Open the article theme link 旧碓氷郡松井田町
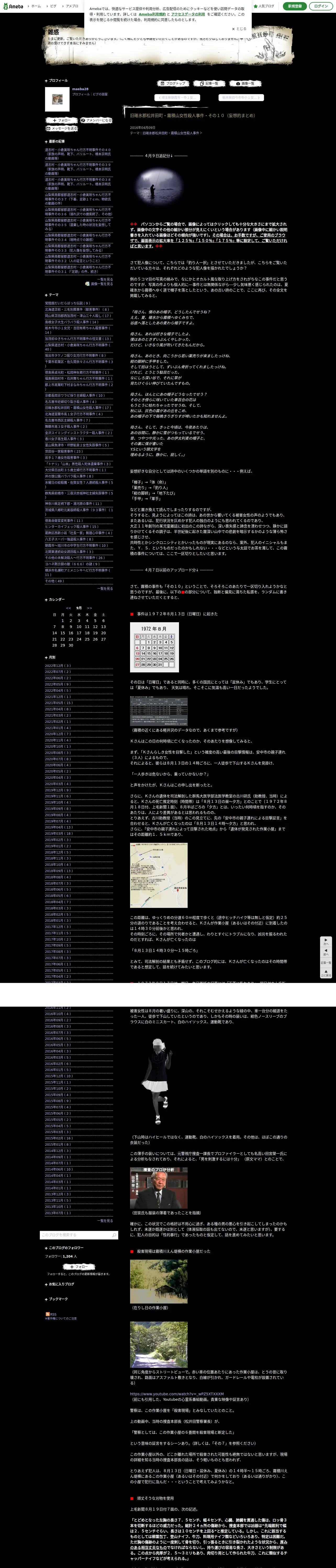 coord(172,133)
